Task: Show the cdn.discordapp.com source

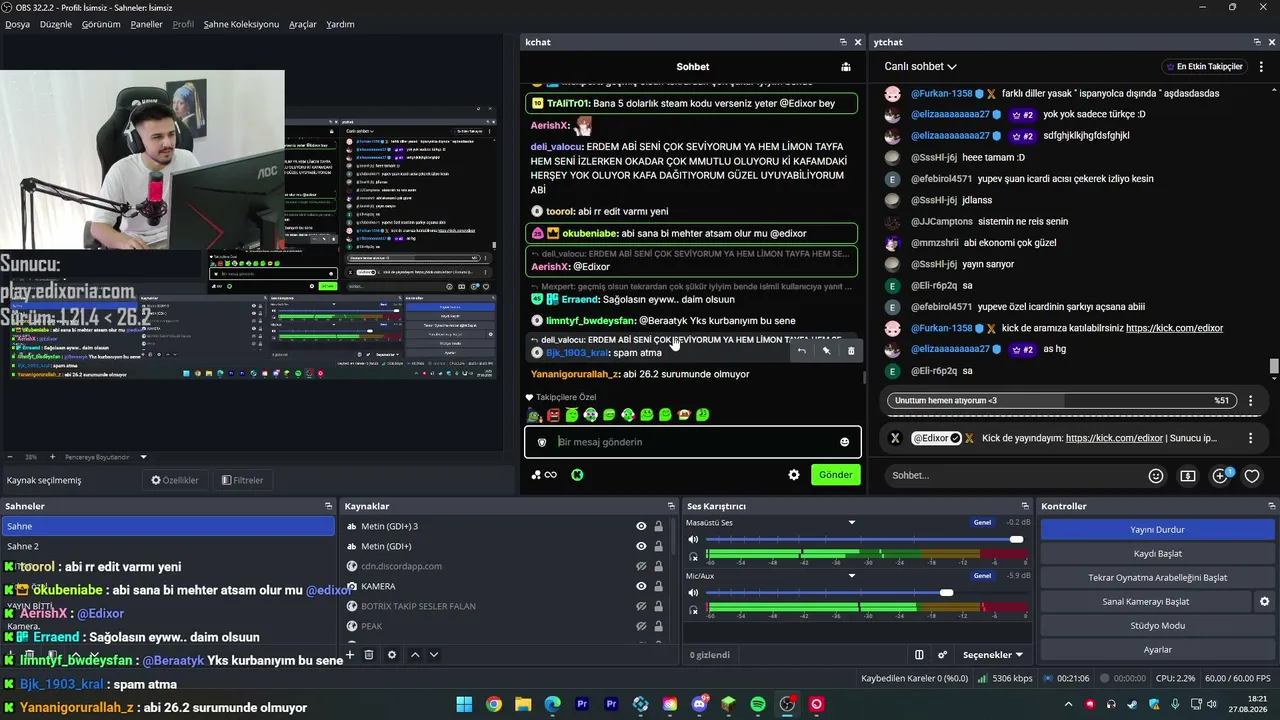Action: click(x=641, y=566)
